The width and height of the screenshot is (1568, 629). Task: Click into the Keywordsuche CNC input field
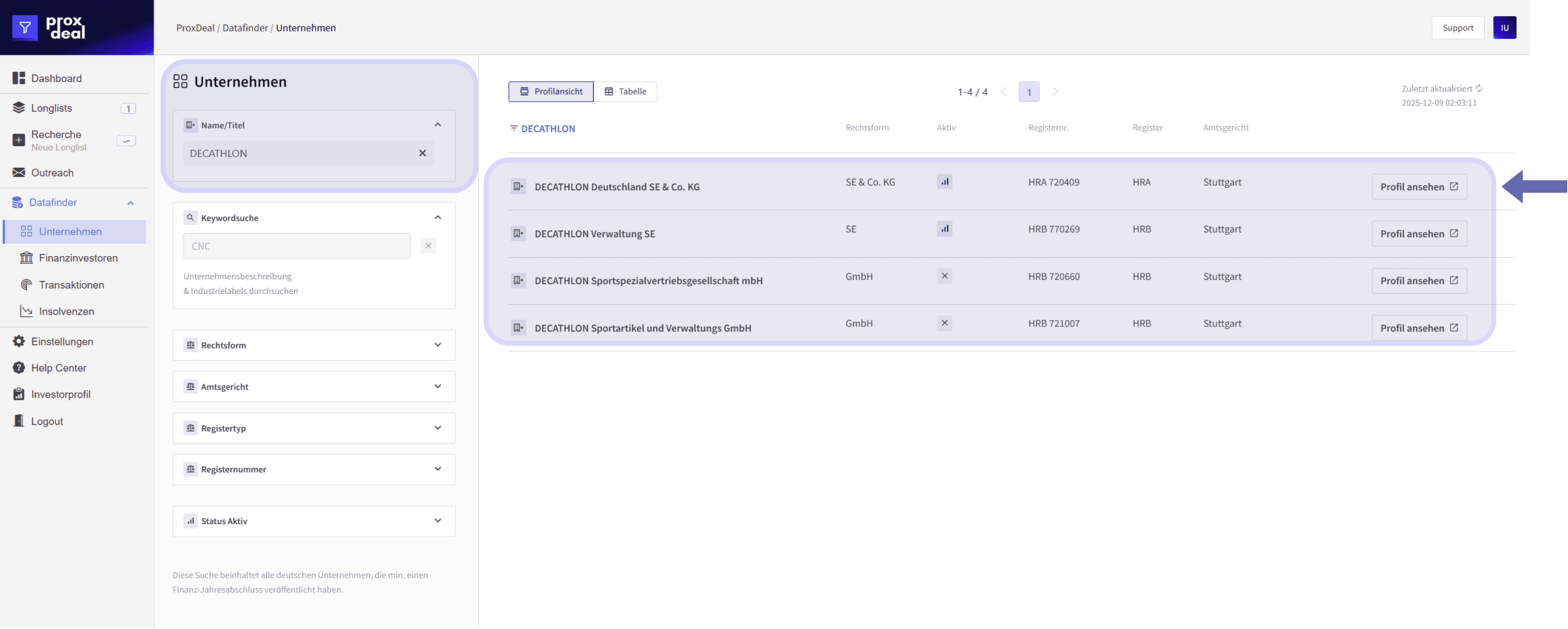tap(297, 247)
